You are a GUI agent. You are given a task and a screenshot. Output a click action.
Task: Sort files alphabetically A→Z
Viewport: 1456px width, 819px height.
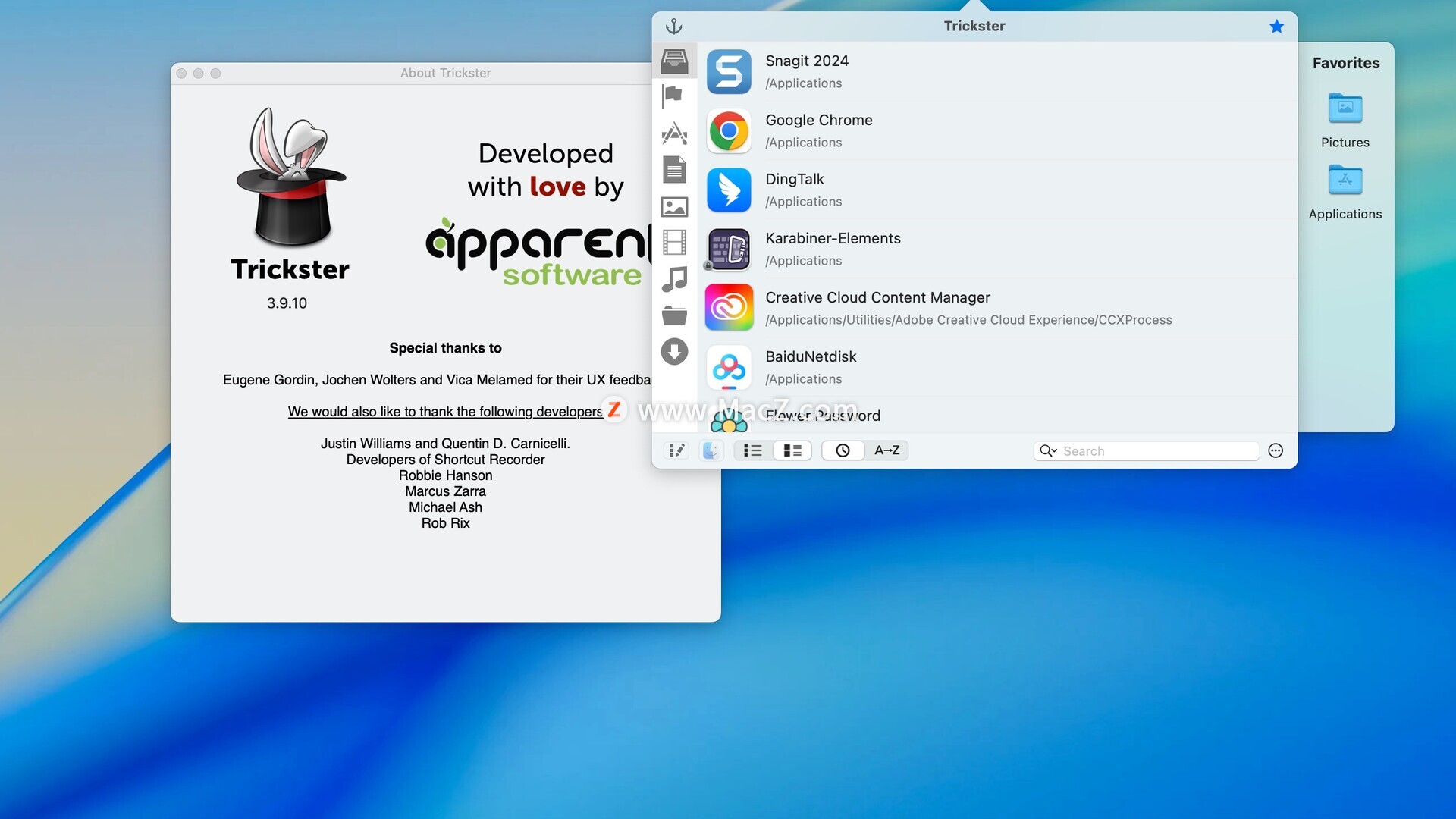point(886,450)
